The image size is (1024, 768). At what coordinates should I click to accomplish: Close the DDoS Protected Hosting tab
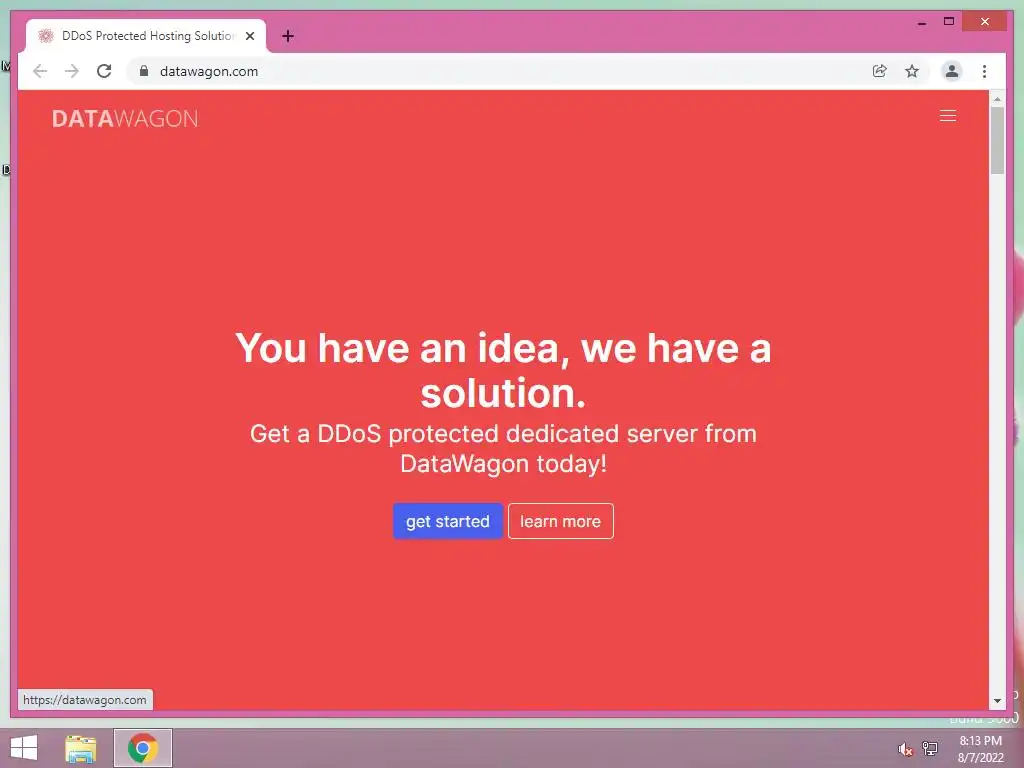pyautogui.click(x=249, y=36)
